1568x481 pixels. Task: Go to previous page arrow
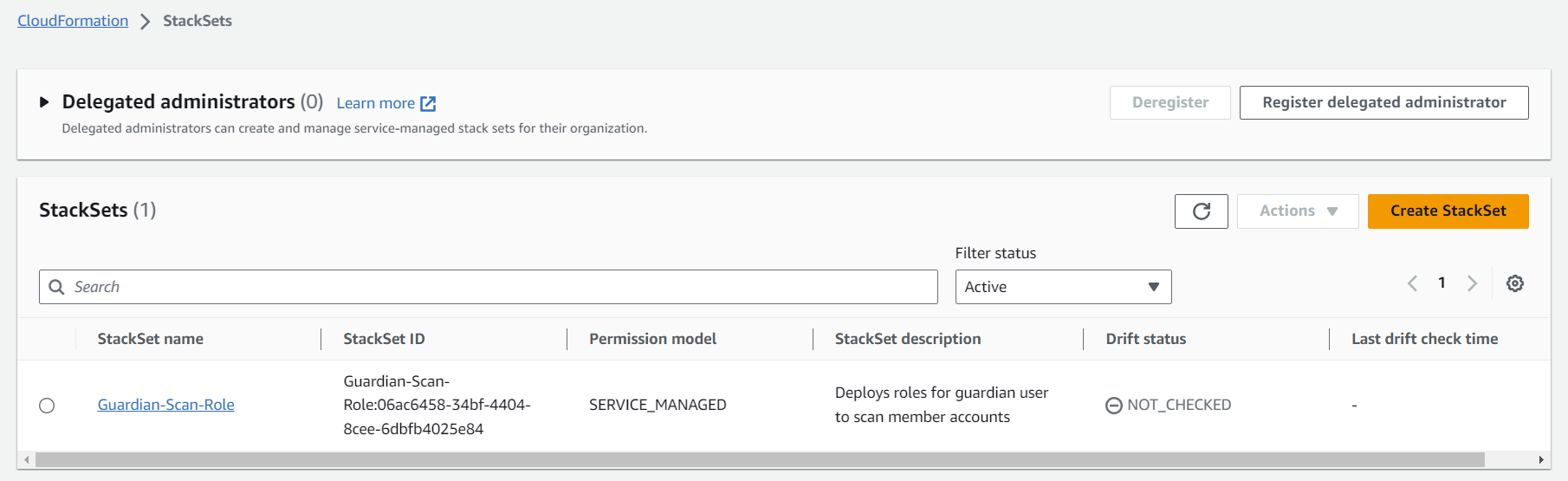coord(1412,283)
